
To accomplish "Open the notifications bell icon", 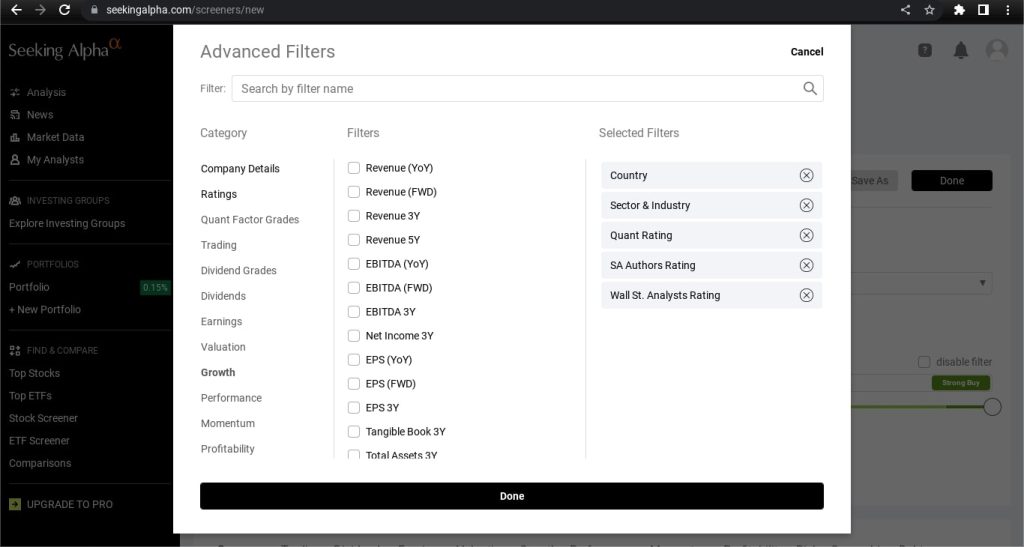I will 960,50.
